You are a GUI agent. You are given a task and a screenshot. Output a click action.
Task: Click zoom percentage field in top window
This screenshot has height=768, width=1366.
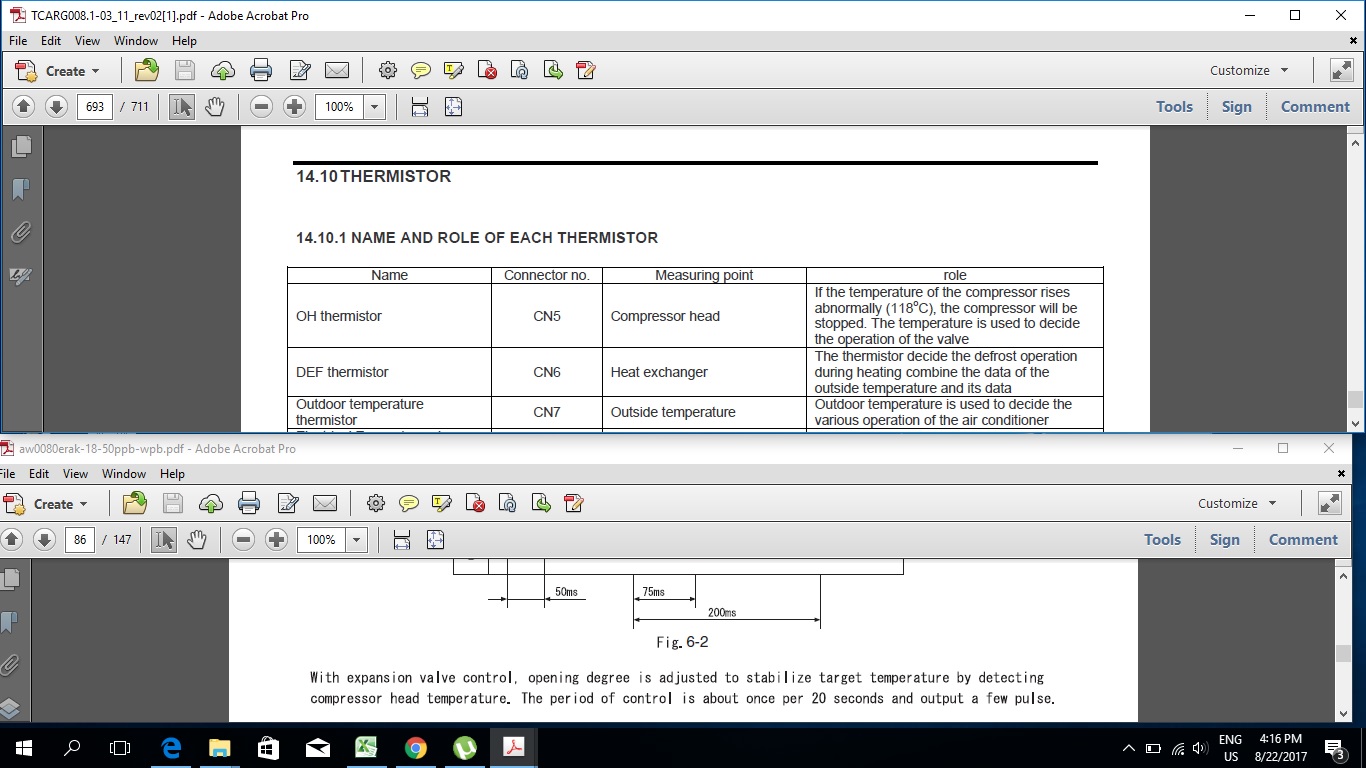[340, 107]
